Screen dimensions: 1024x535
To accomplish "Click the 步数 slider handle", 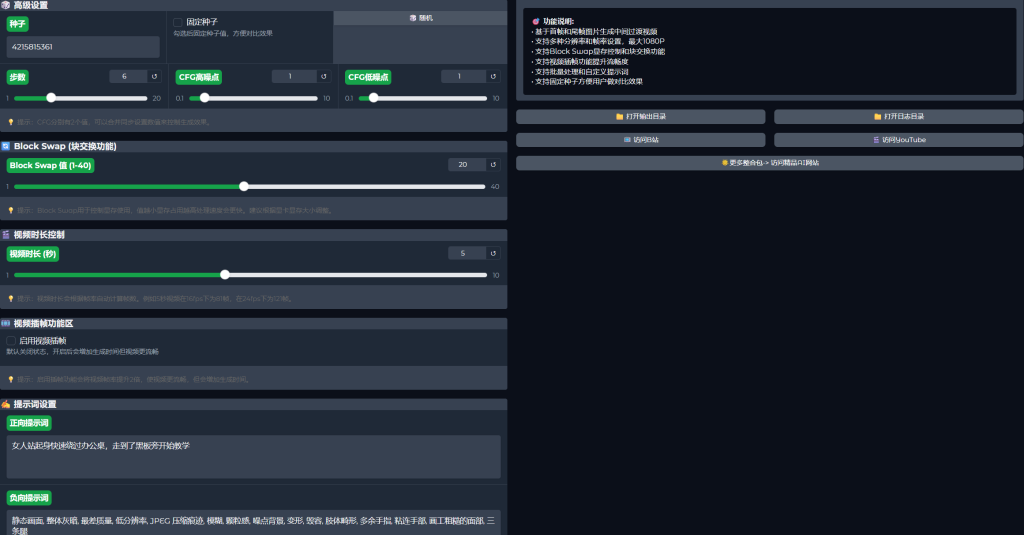I will pos(51,98).
